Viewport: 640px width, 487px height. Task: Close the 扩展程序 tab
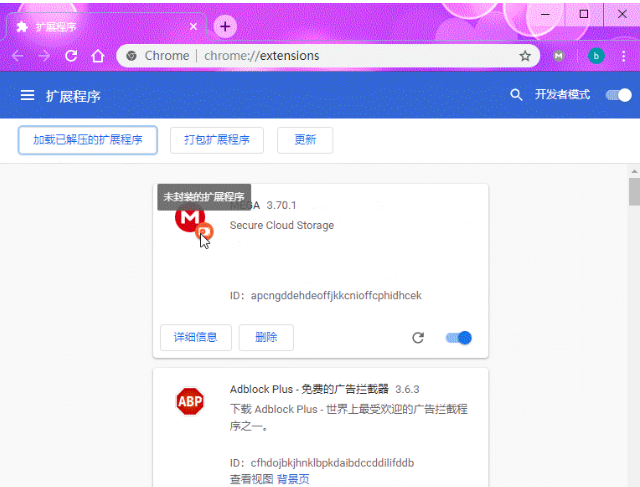[193, 27]
